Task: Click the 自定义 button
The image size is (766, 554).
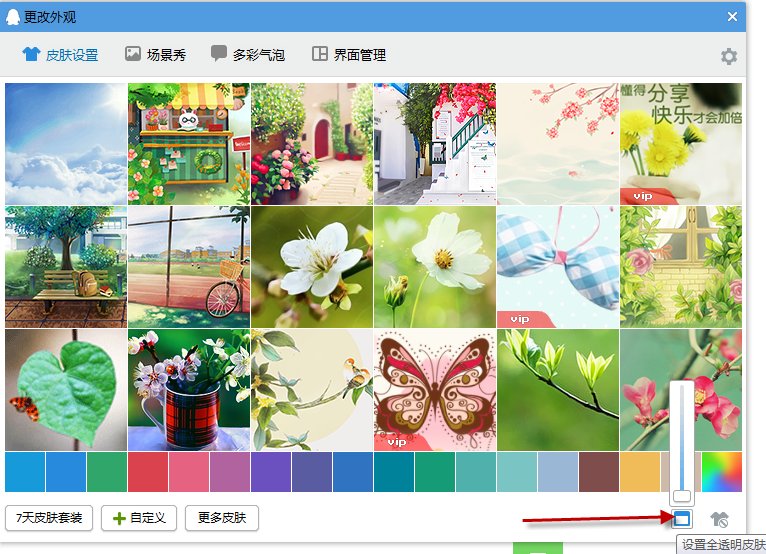Action: [x=139, y=518]
